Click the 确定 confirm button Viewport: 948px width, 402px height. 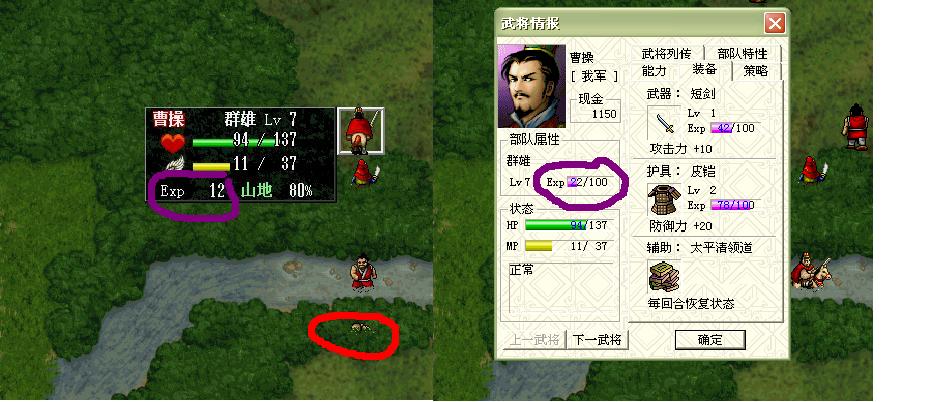point(710,340)
